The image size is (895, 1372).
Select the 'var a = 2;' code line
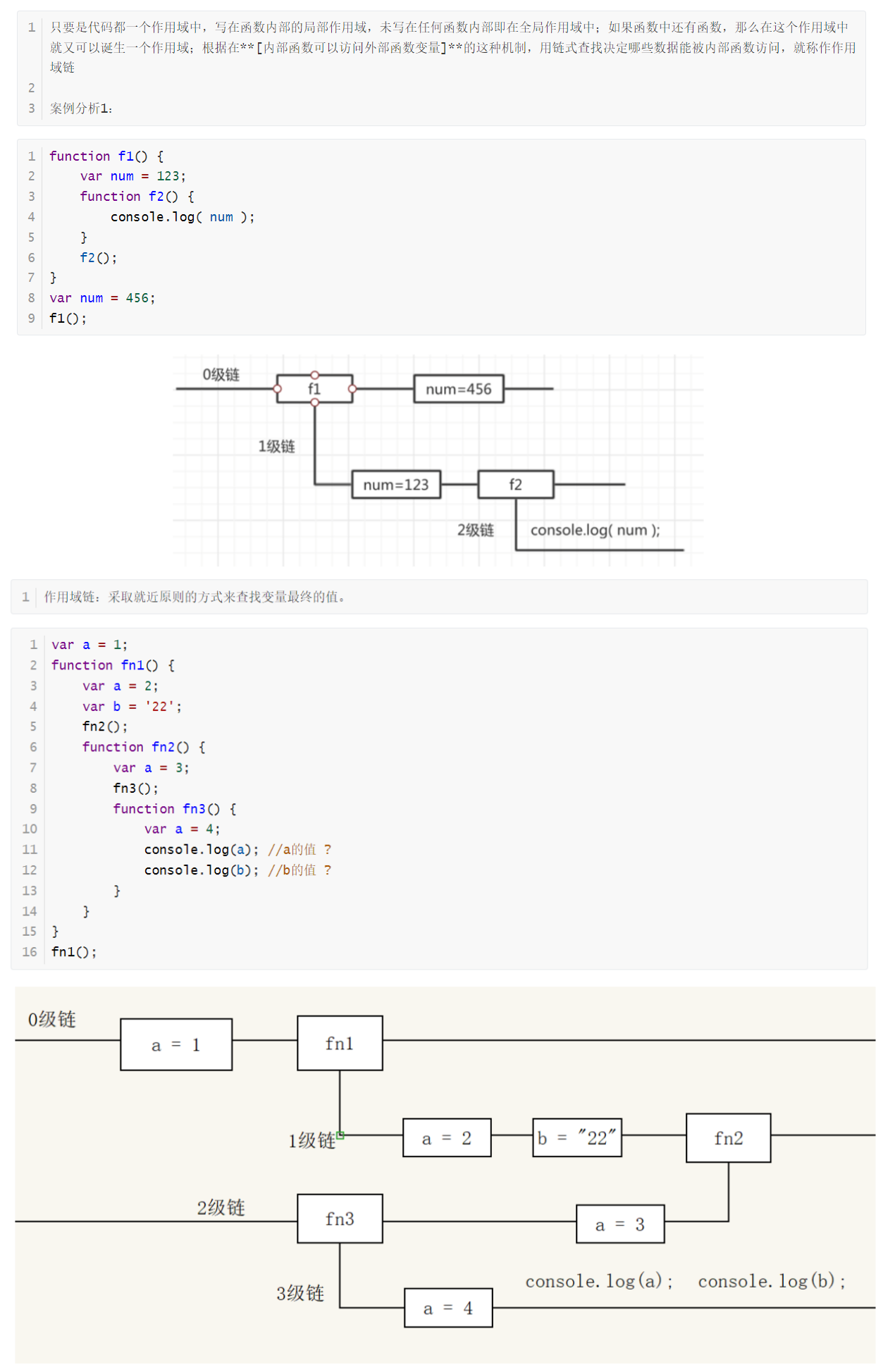coord(121,686)
